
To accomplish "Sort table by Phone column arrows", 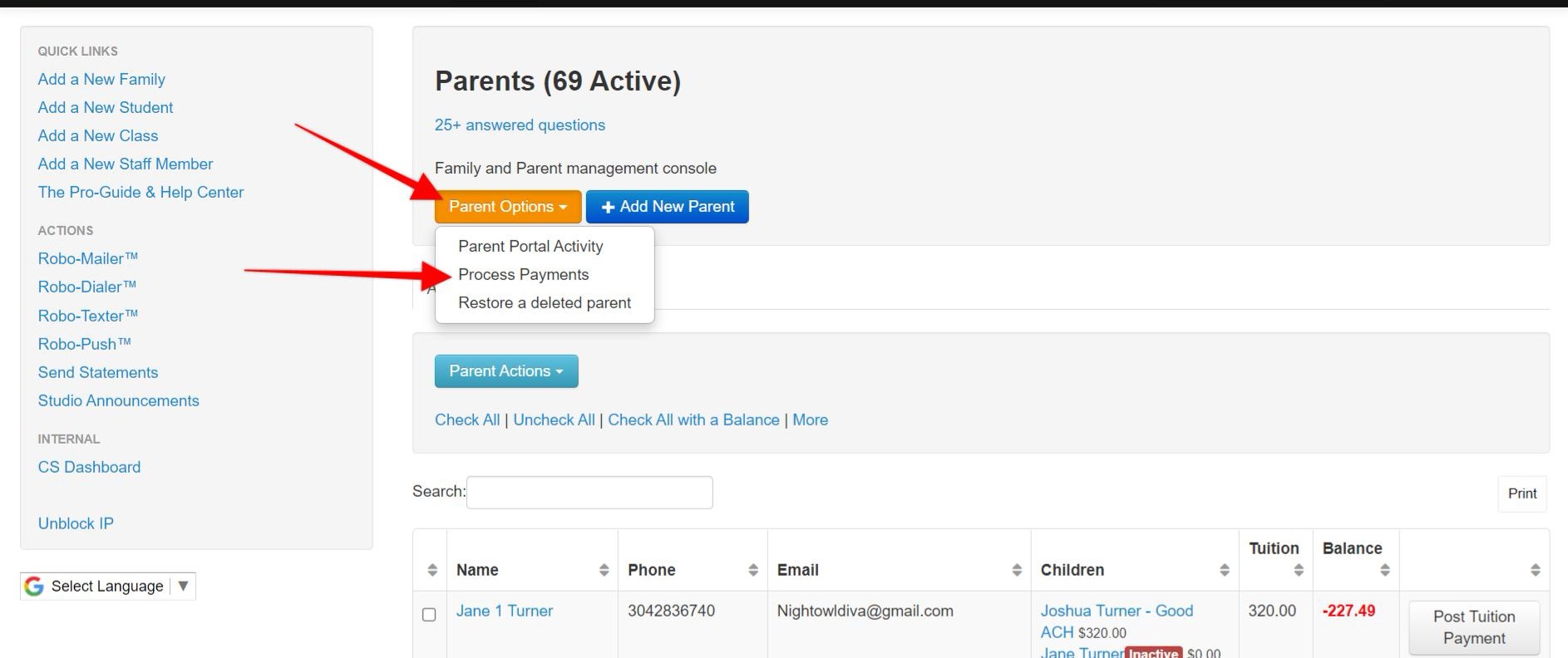I will 753,570.
